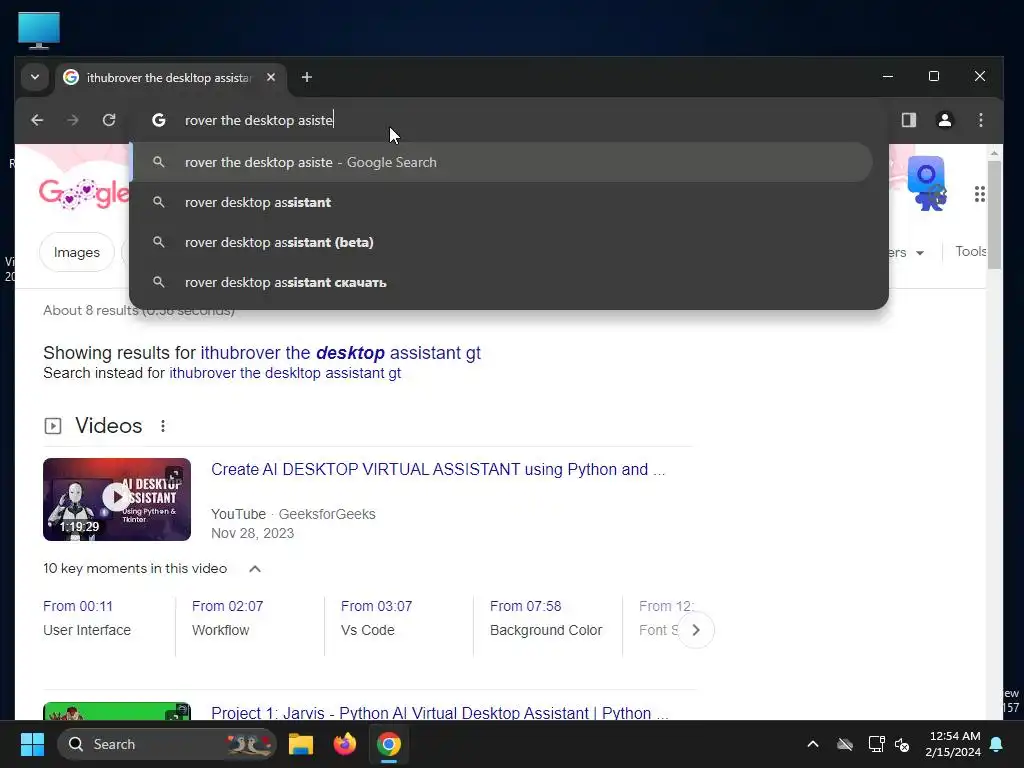Screen dimensions: 1024x768
Task: Click the OneDrive cloud tray icon
Action: point(845,744)
